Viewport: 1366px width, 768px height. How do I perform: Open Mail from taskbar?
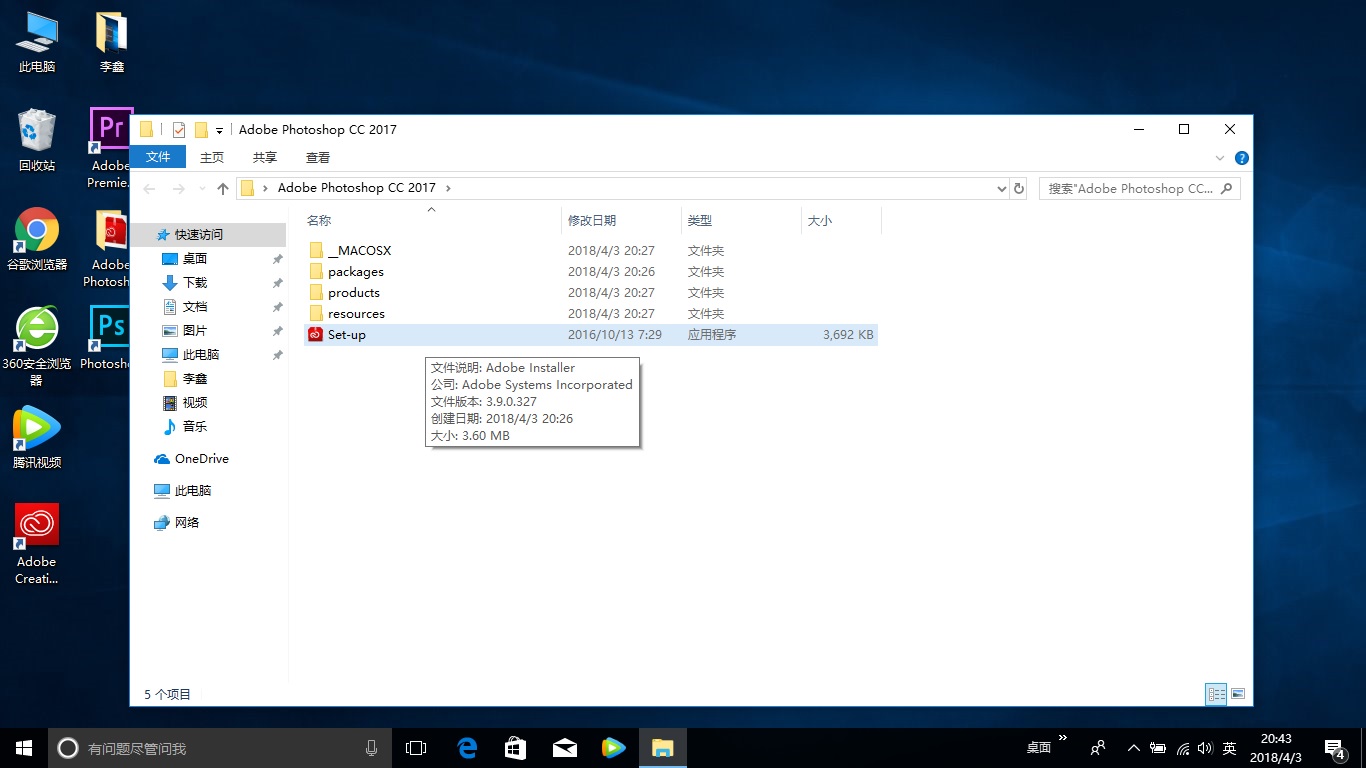[x=564, y=747]
